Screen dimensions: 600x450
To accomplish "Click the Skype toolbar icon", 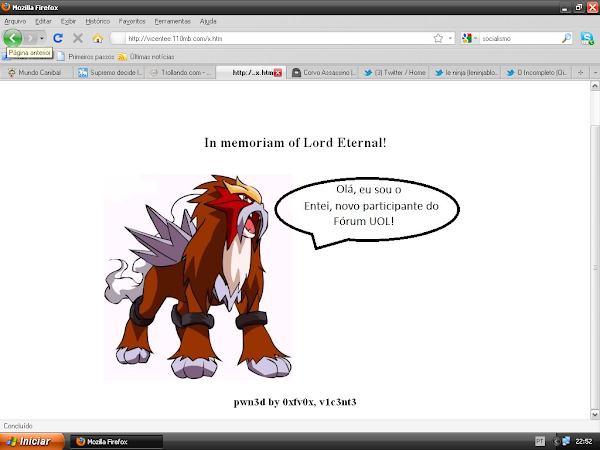I will (x=587, y=38).
